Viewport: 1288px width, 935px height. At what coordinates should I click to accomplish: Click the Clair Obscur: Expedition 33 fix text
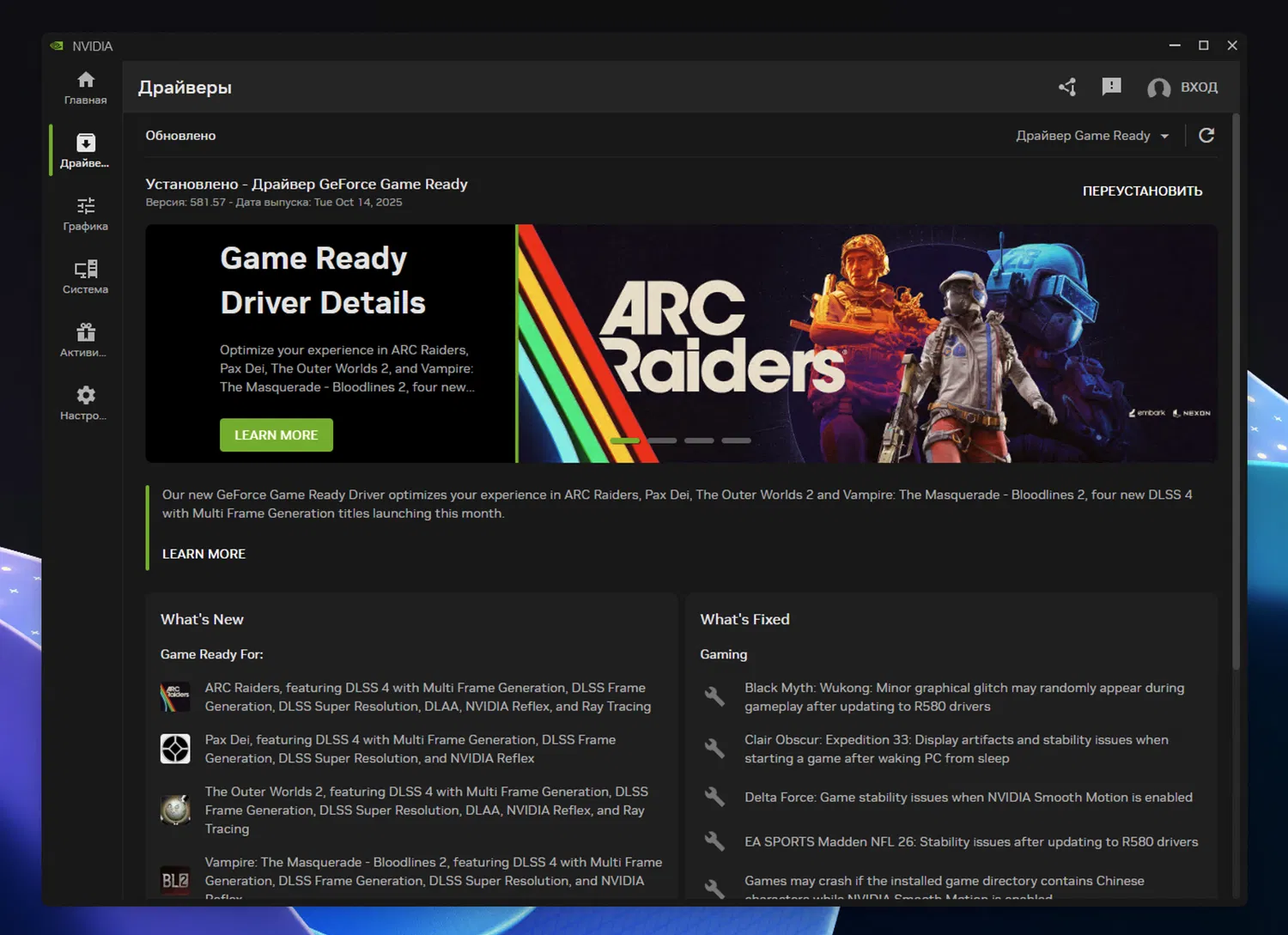[x=957, y=749]
